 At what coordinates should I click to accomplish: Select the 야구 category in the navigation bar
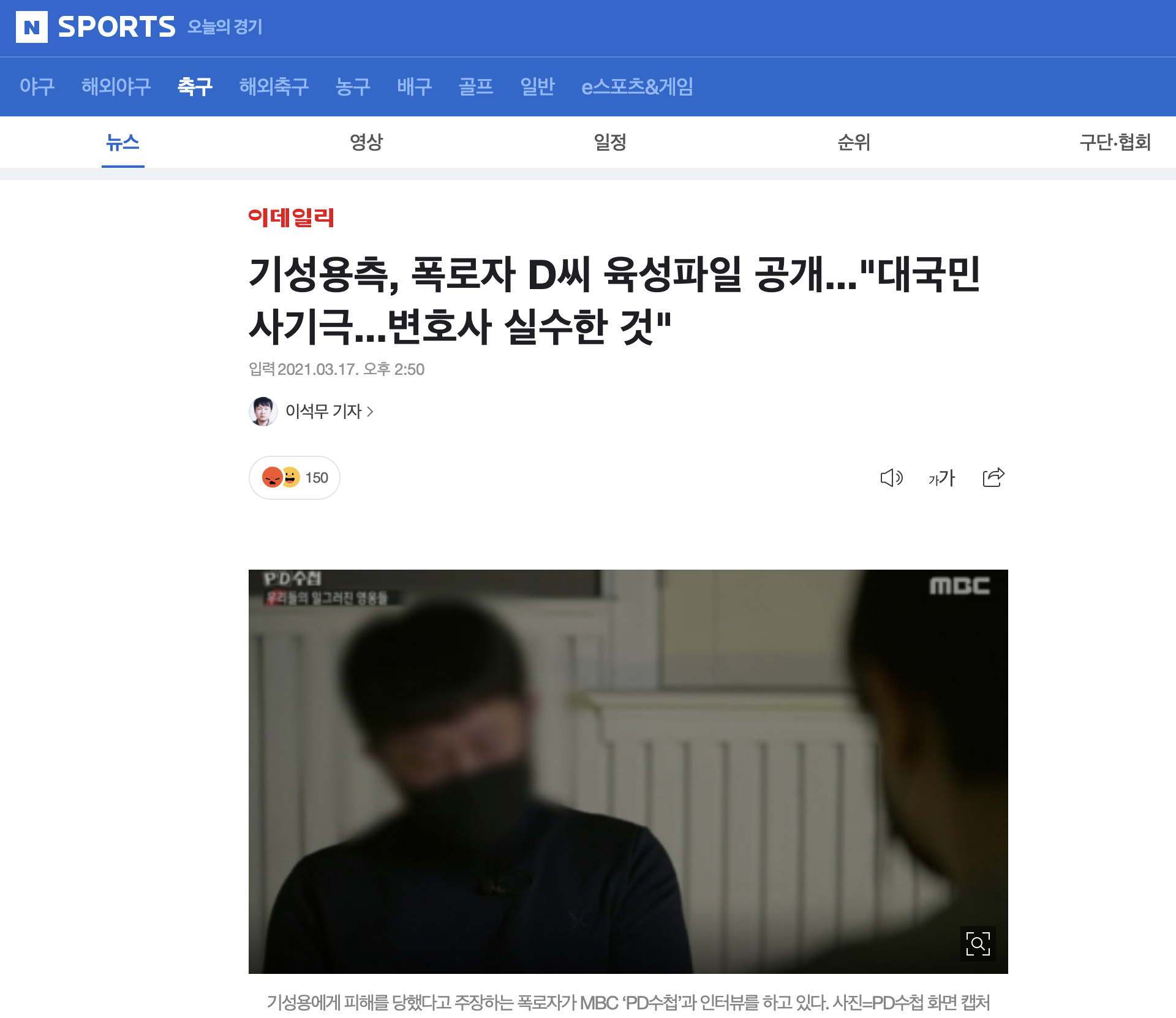point(37,86)
